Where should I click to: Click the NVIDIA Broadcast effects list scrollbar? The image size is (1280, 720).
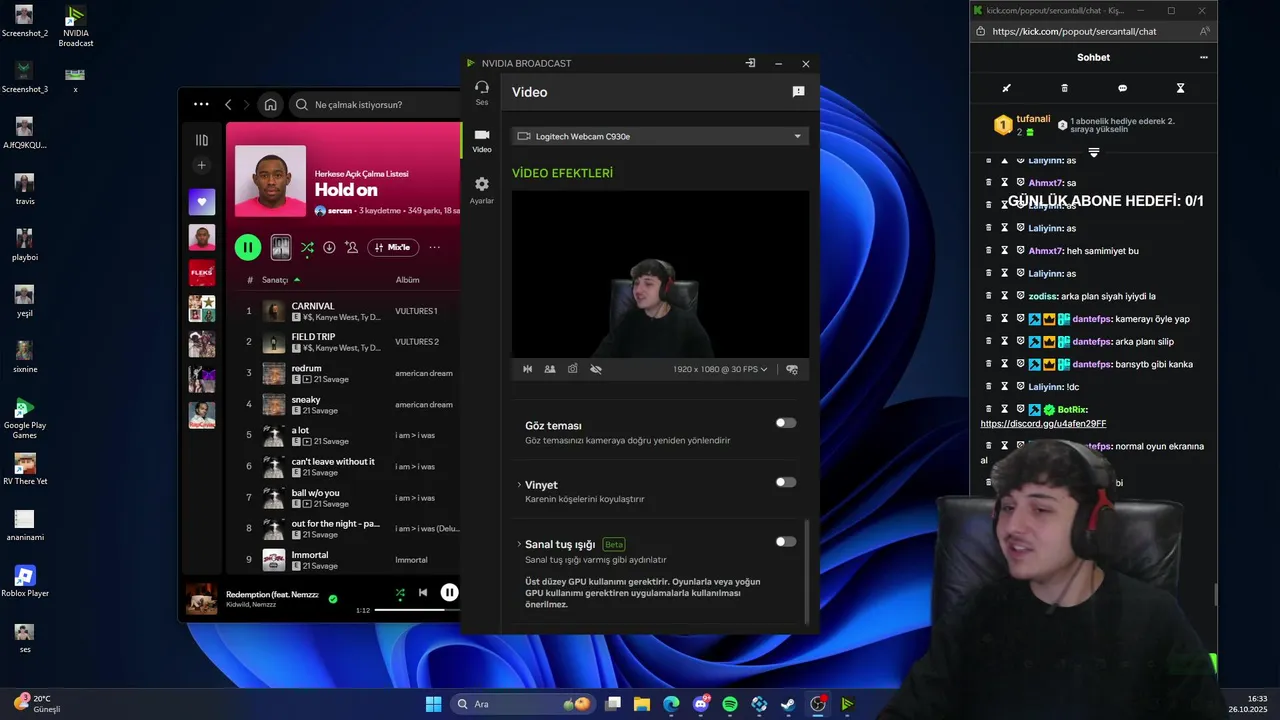806,570
